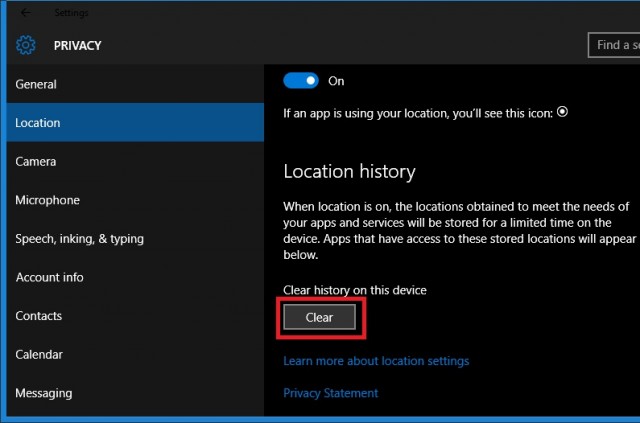Open the Privacy Statement link
Screen dimensions: 640x423
coord(331,393)
